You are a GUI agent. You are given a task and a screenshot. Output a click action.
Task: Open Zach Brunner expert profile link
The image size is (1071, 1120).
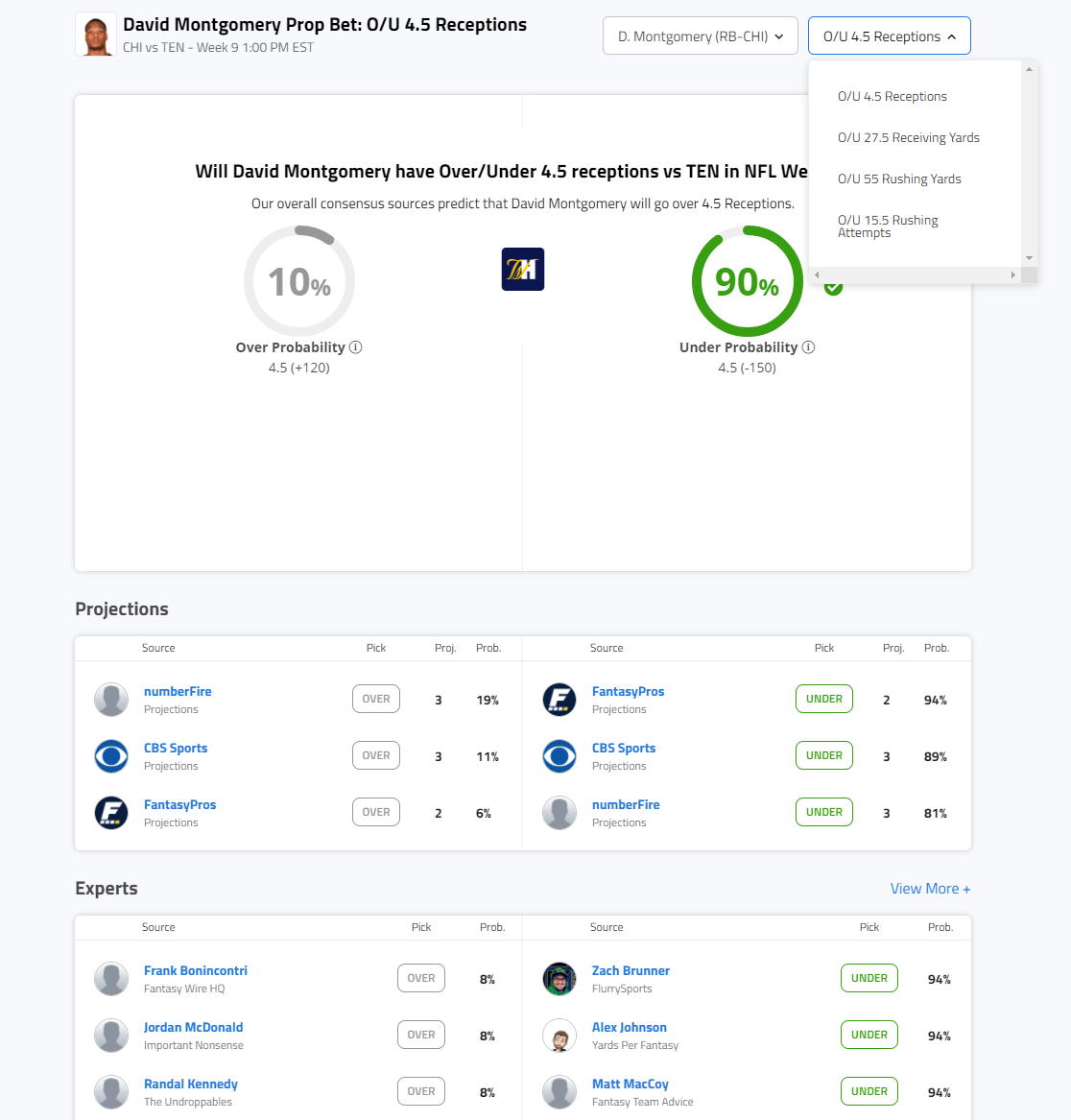tap(631, 970)
